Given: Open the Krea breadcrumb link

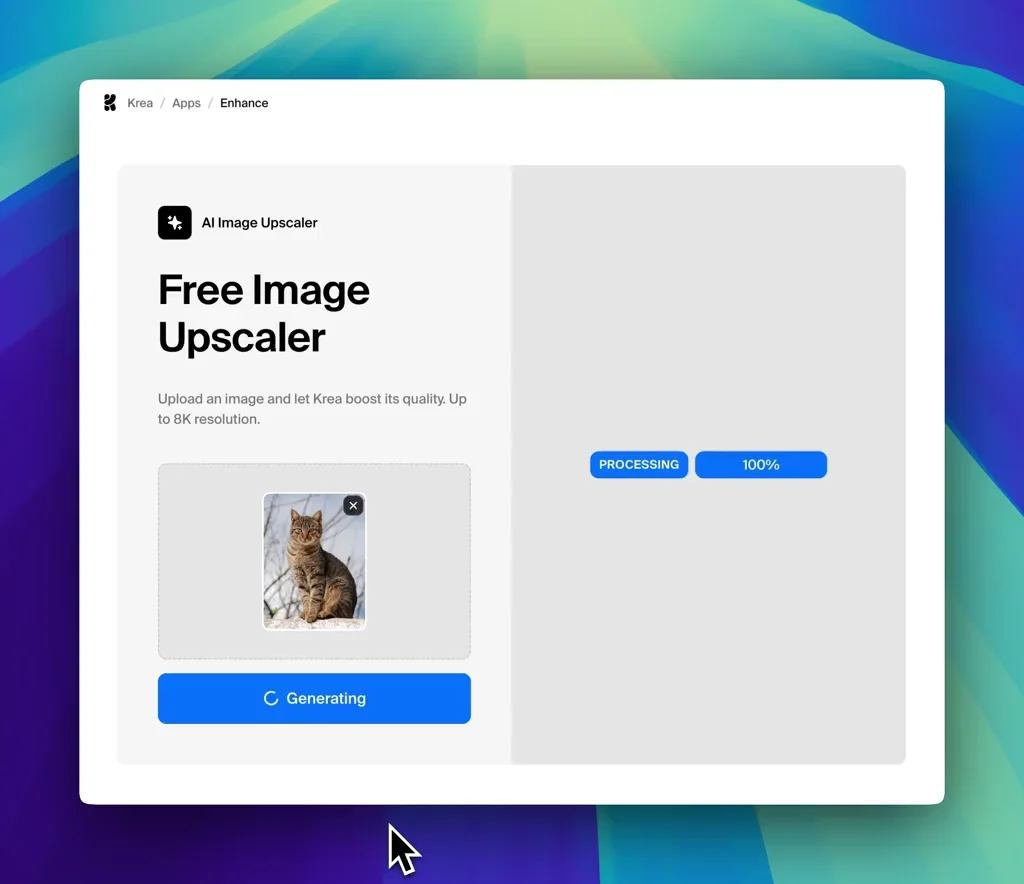Looking at the screenshot, I should [140, 103].
